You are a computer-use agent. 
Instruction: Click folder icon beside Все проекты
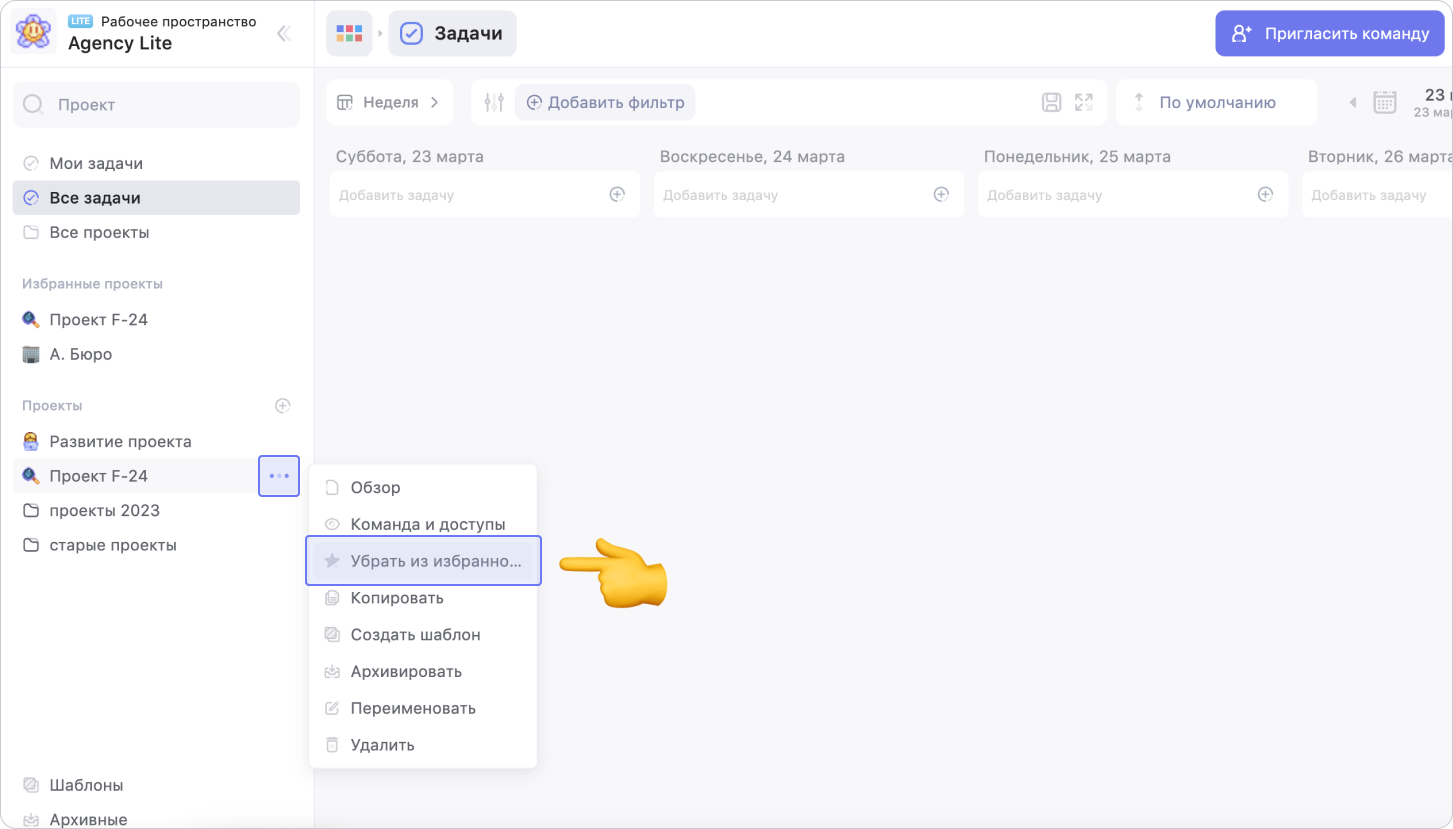coord(31,232)
